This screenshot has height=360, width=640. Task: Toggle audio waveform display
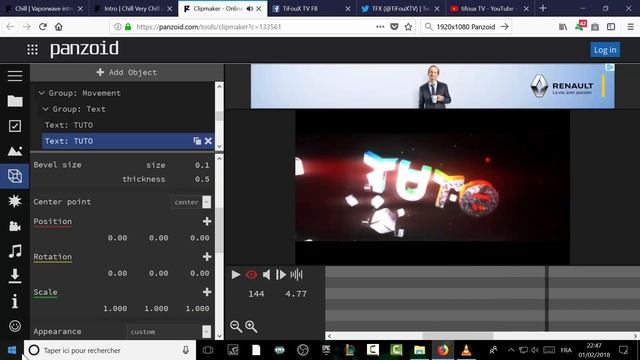pos(296,275)
